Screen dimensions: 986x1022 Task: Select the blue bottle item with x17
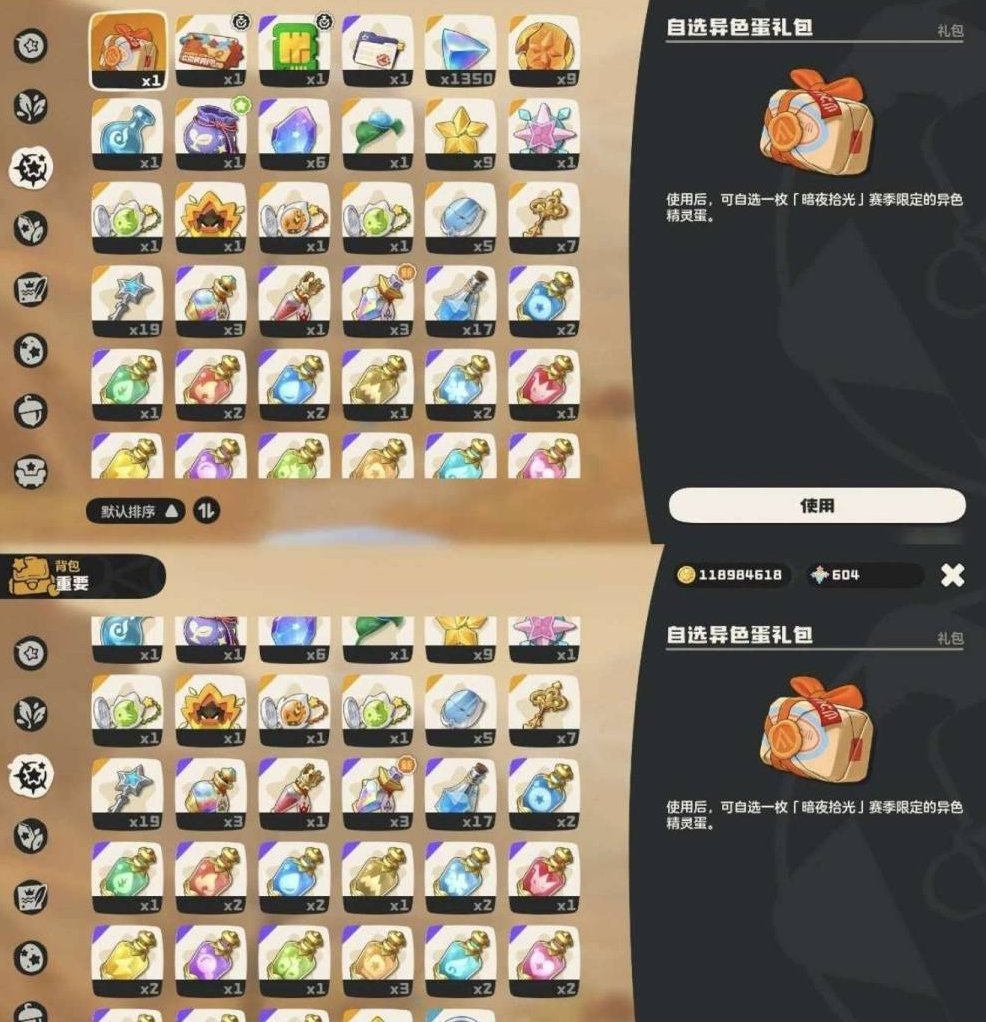click(461, 301)
